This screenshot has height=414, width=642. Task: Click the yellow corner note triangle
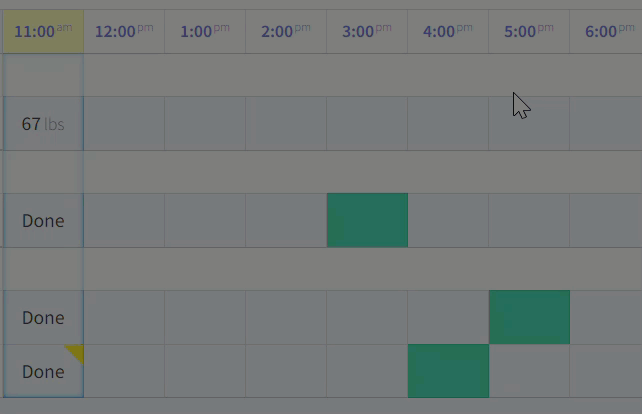(x=76, y=351)
